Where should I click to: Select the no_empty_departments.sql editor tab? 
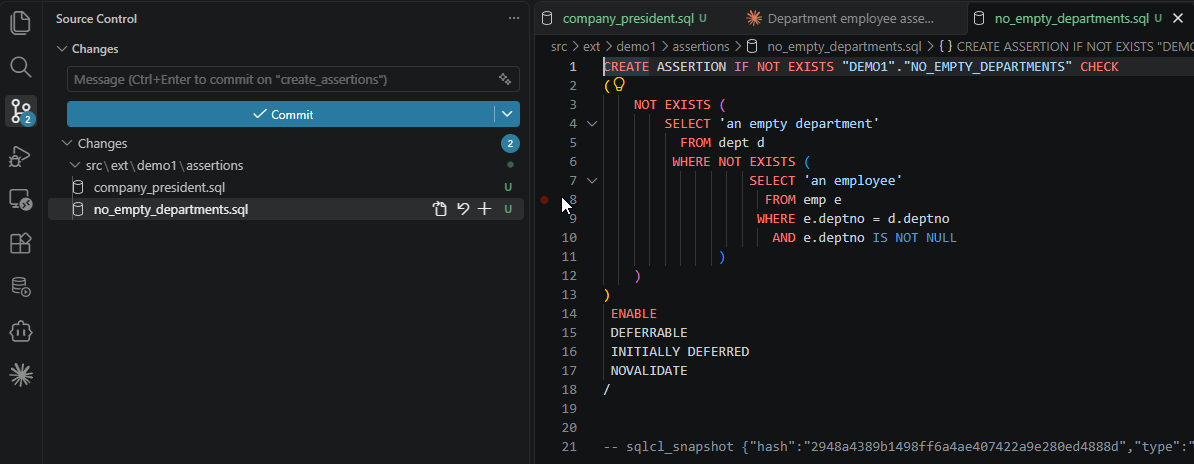1070,18
